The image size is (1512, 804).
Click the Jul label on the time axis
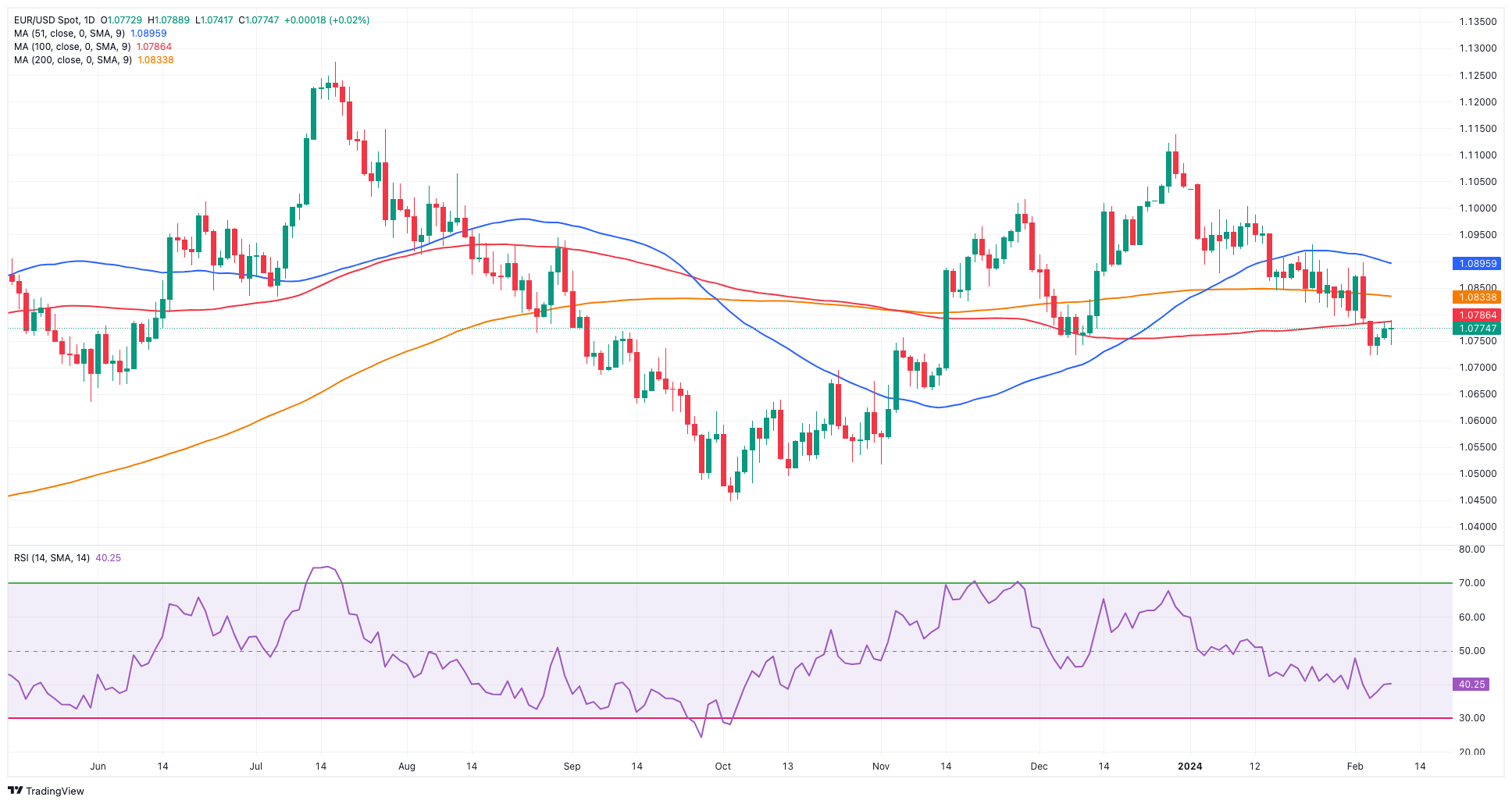click(256, 767)
